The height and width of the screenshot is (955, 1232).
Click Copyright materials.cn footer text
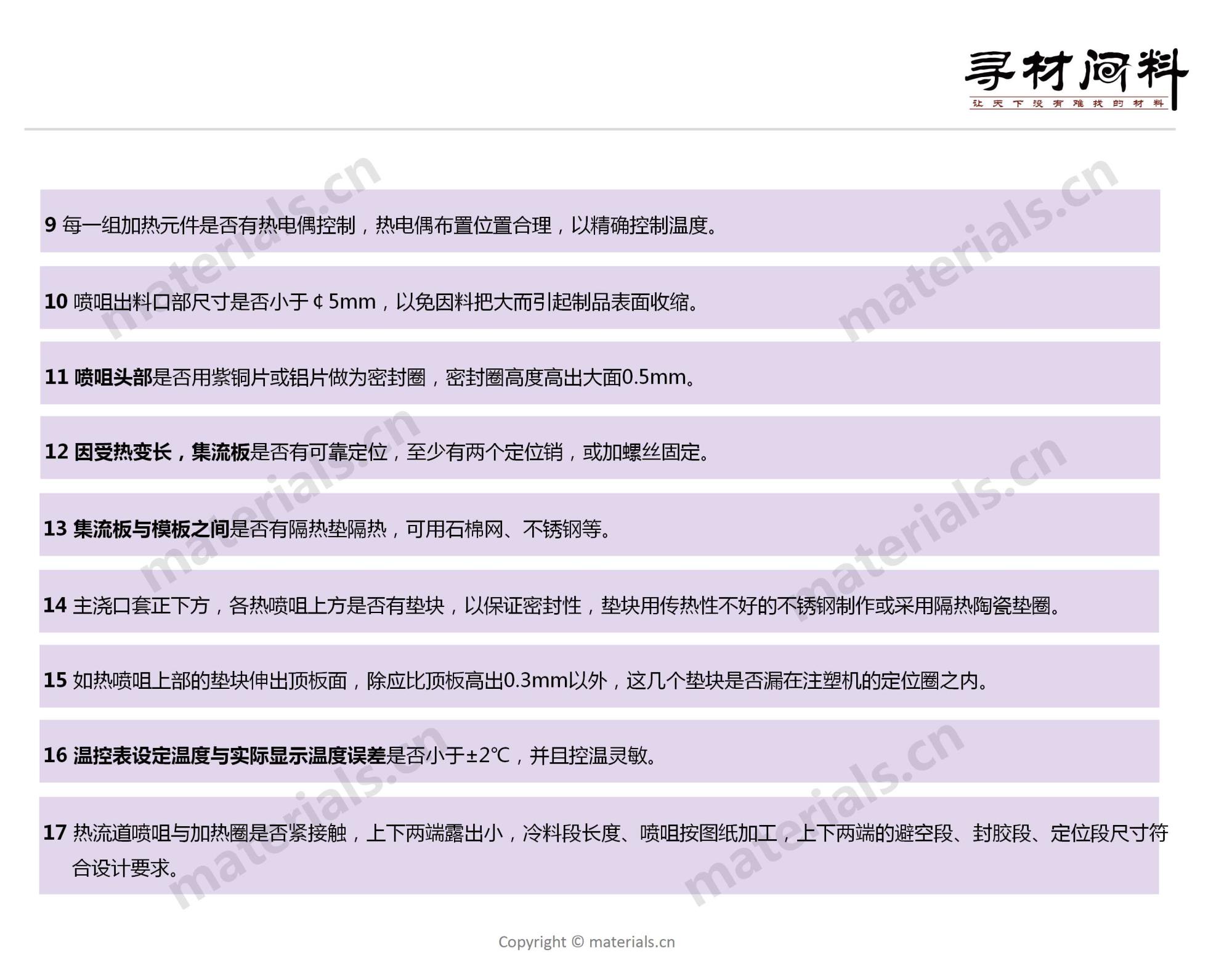[586, 941]
